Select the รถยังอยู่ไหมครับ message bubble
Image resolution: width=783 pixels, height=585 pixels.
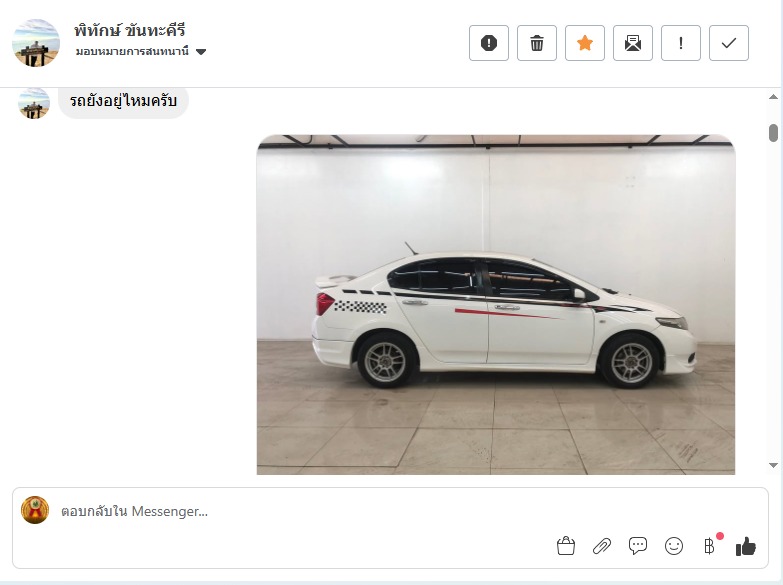tap(123, 101)
